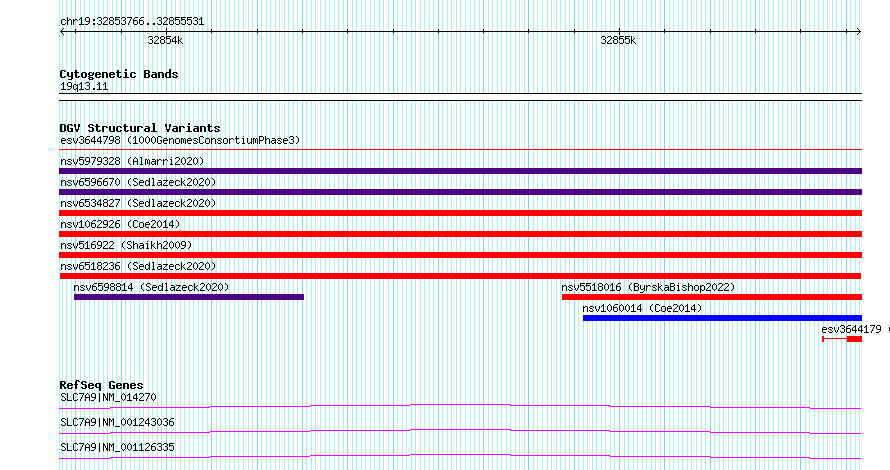The image size is (890, 470).
Task: Open nsv5979328 (Almarri2020) variant label
Action: coord(132,161)
